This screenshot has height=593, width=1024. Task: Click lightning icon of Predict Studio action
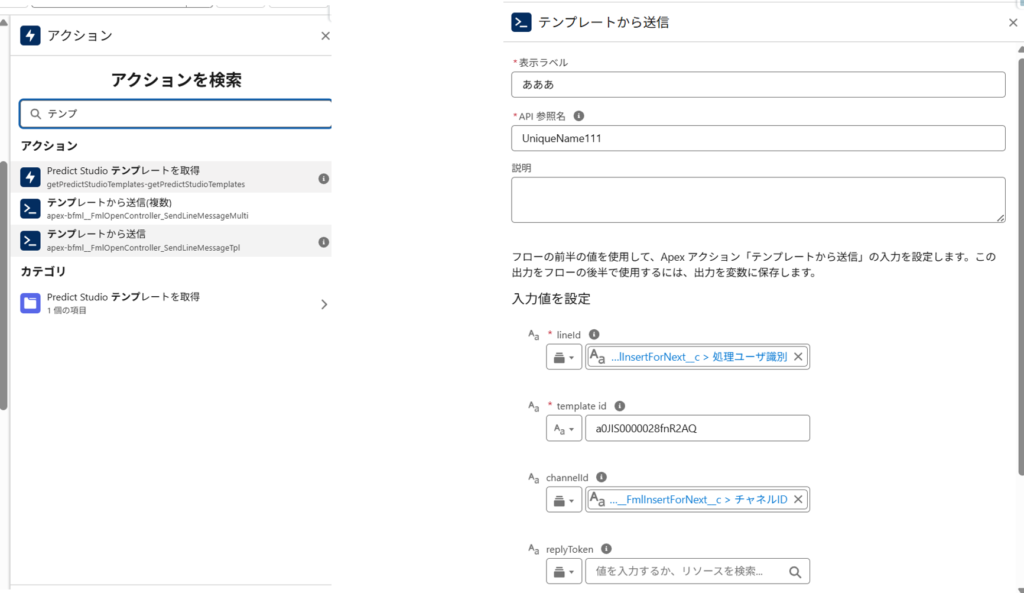(30, 177)
